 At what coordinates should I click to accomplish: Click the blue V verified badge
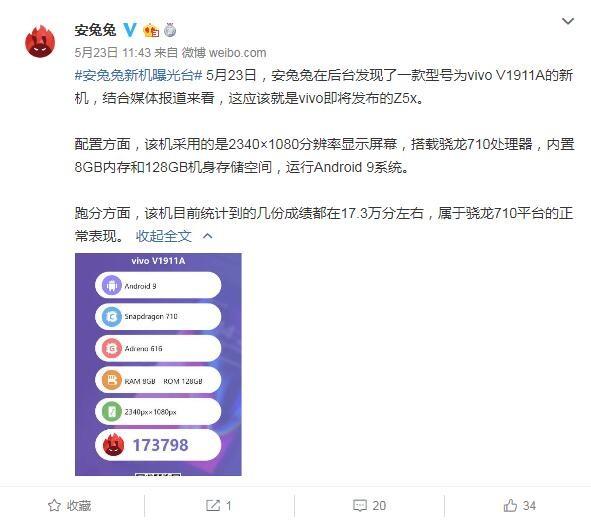130,30
